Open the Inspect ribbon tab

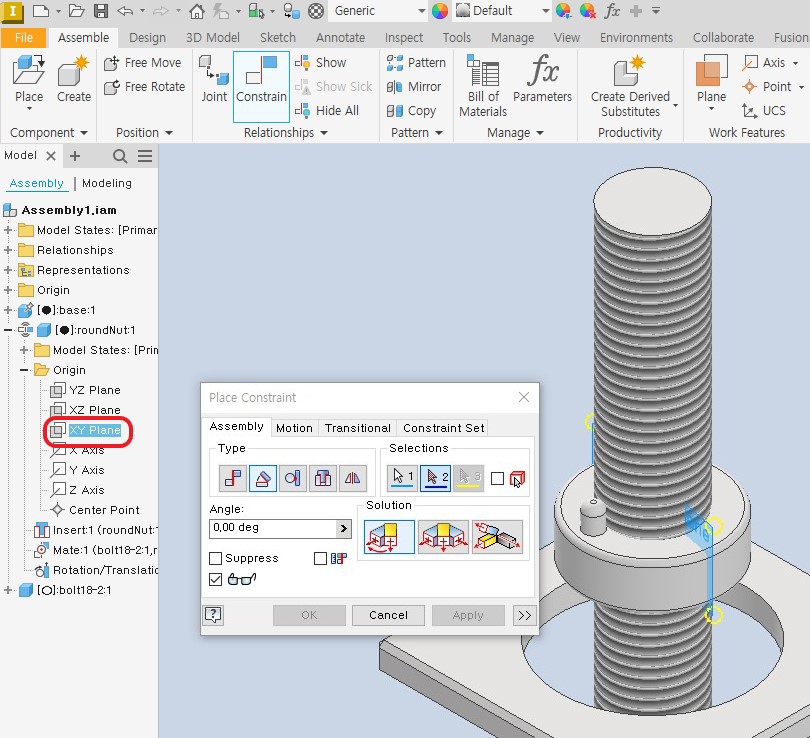pyautogui.click(x=403, y=38)
